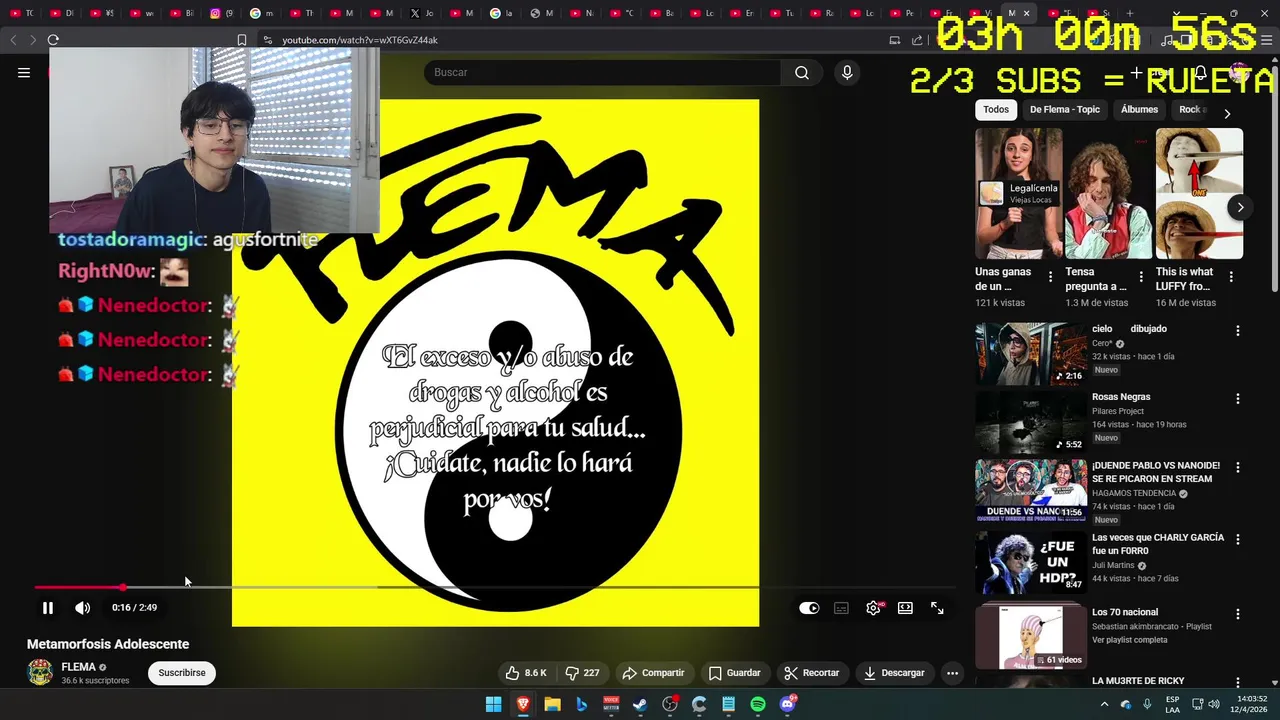
Task: Reload the page in browser toolbar
Action: [53, 40]
